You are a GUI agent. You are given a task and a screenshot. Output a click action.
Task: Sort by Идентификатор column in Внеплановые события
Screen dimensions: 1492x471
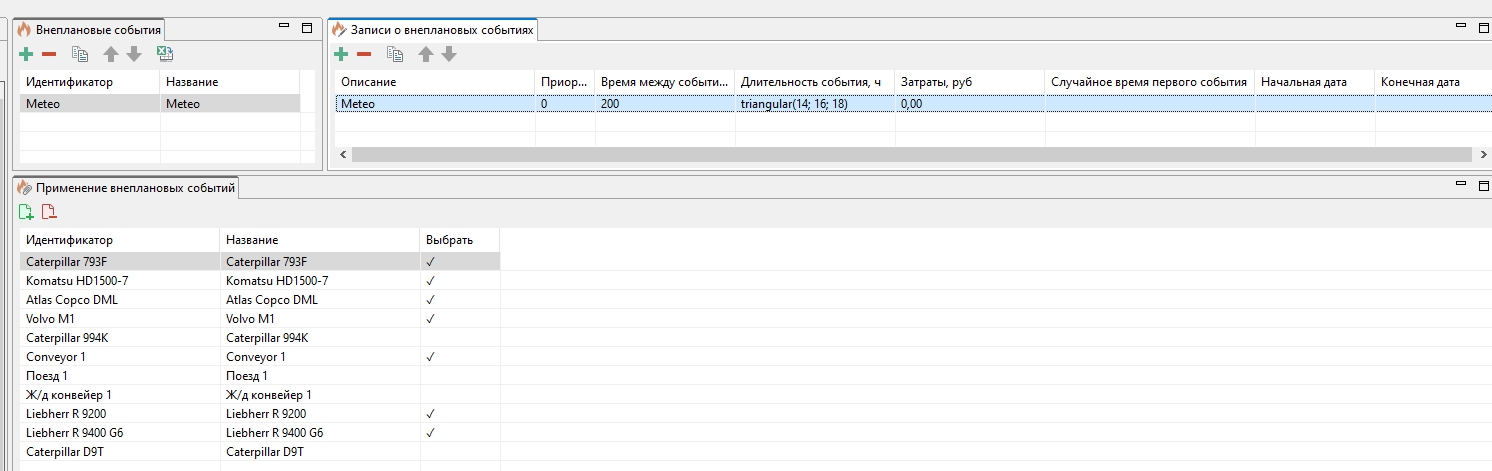coord(90,81)
